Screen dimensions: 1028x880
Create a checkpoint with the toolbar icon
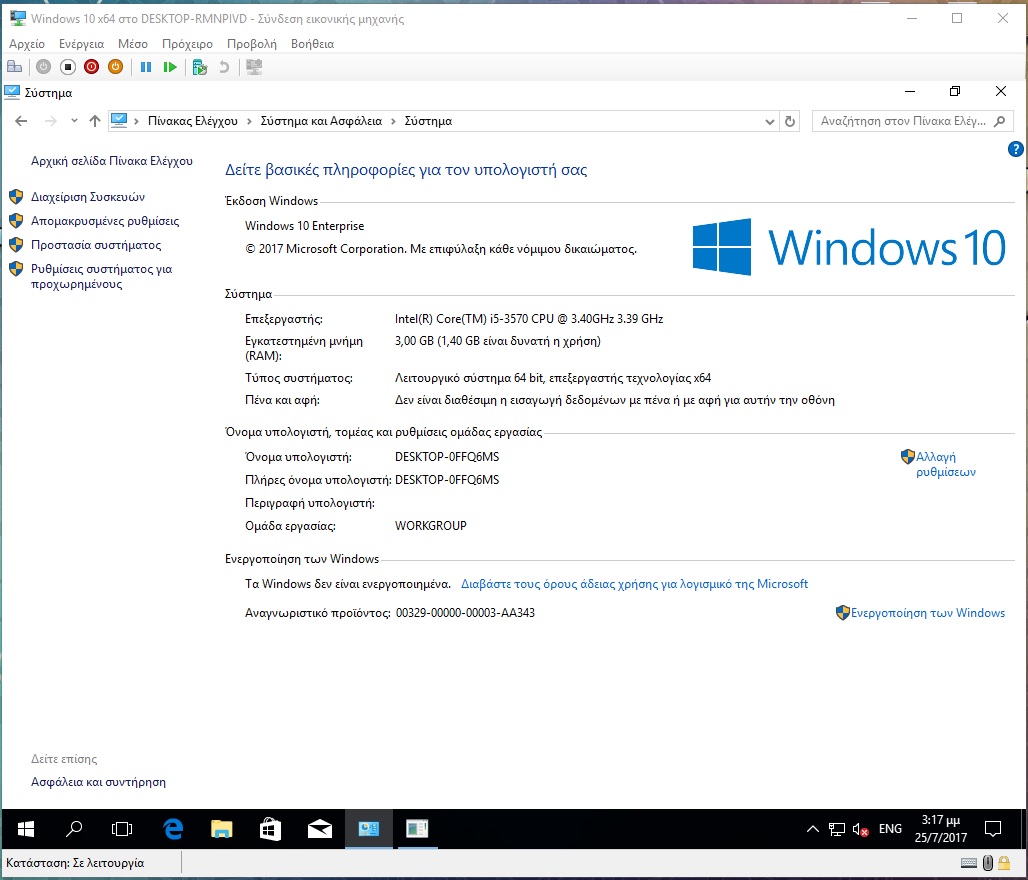click(x=200, y=67)
